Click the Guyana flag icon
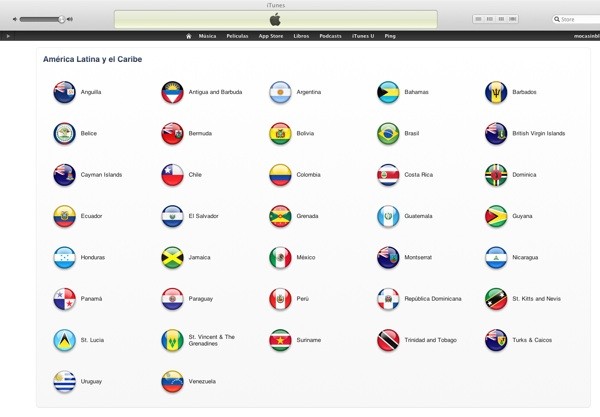The image size is (600, 417). point(496,216)
